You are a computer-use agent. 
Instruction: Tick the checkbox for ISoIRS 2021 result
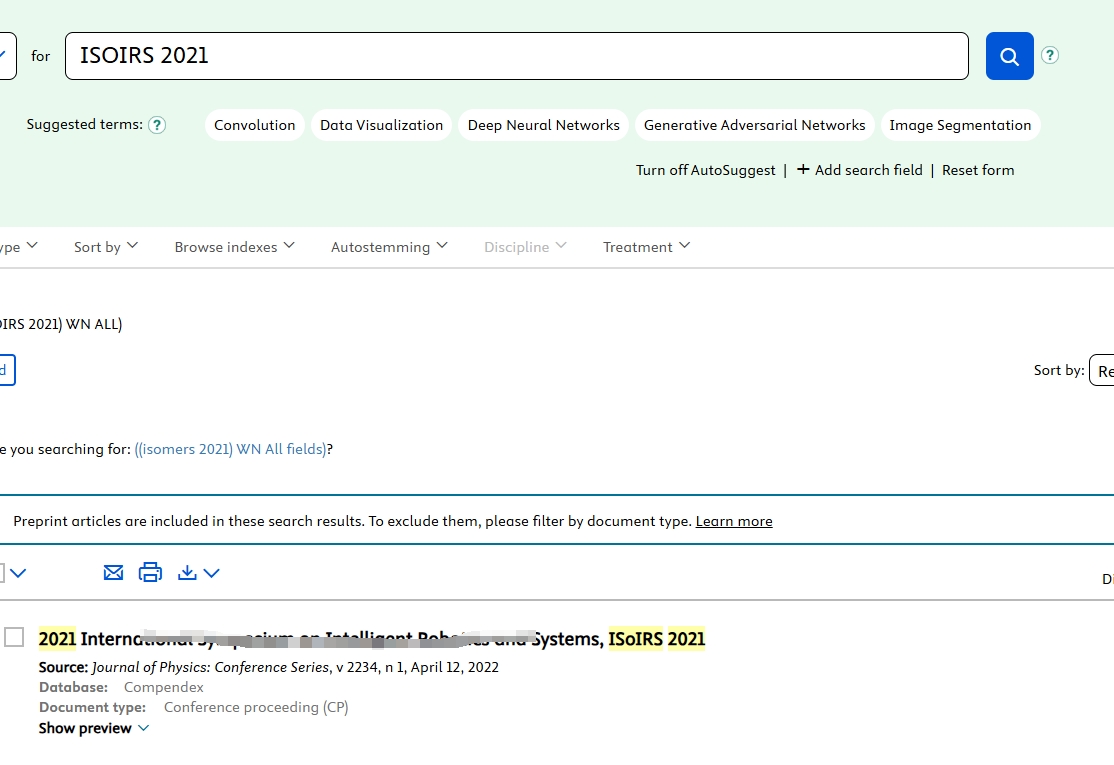pos(14,637)
